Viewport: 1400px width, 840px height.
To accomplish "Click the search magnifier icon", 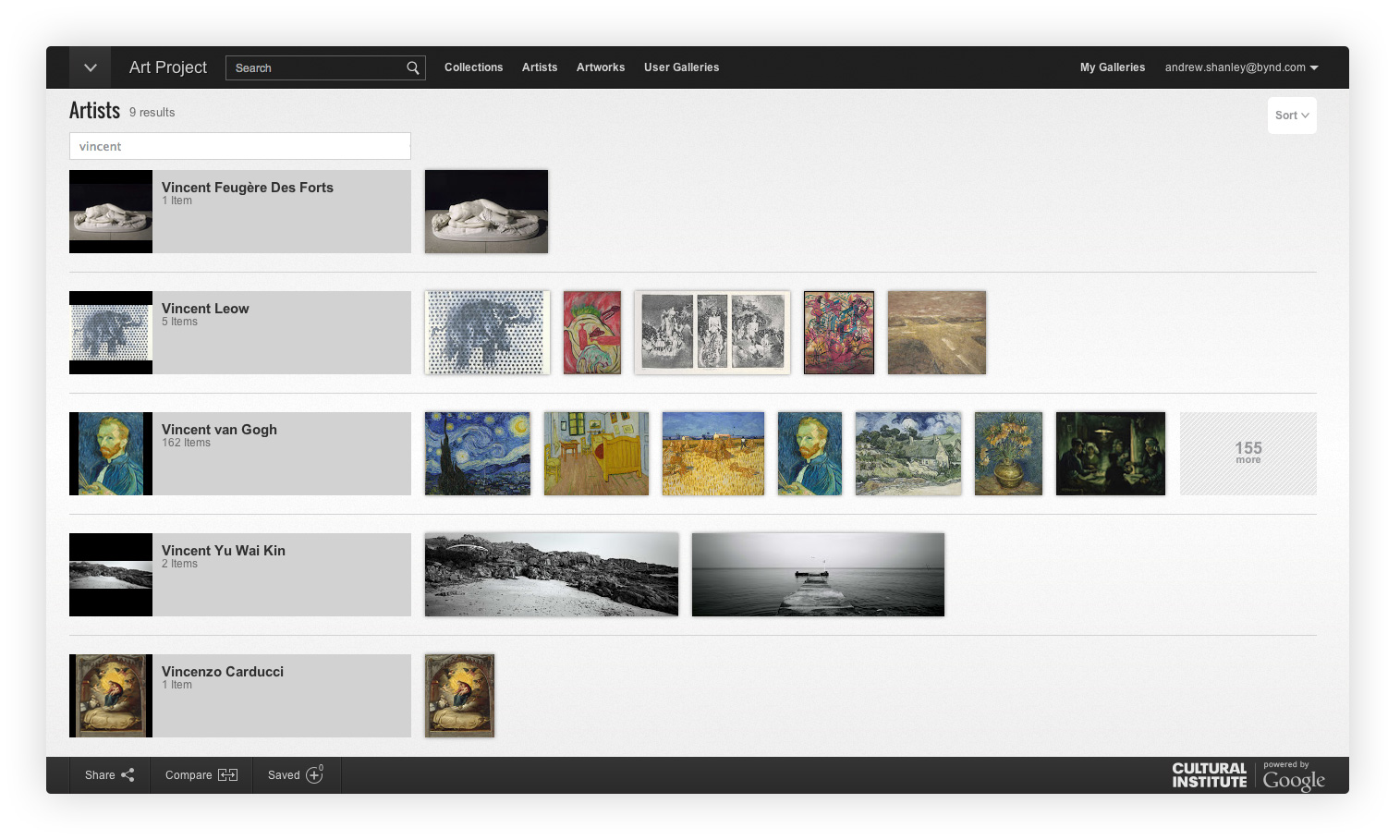I will pyautogui.click(x=413, y=67).
